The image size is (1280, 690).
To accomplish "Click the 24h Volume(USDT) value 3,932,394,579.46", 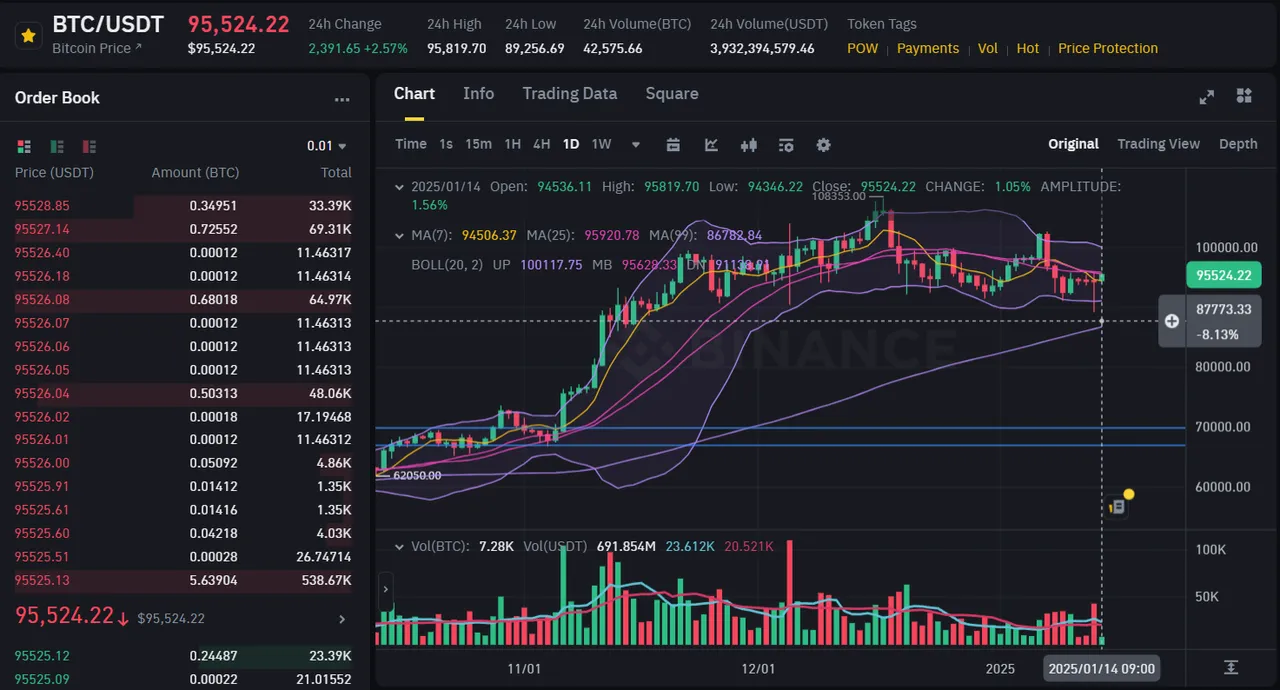I will 762,48.
